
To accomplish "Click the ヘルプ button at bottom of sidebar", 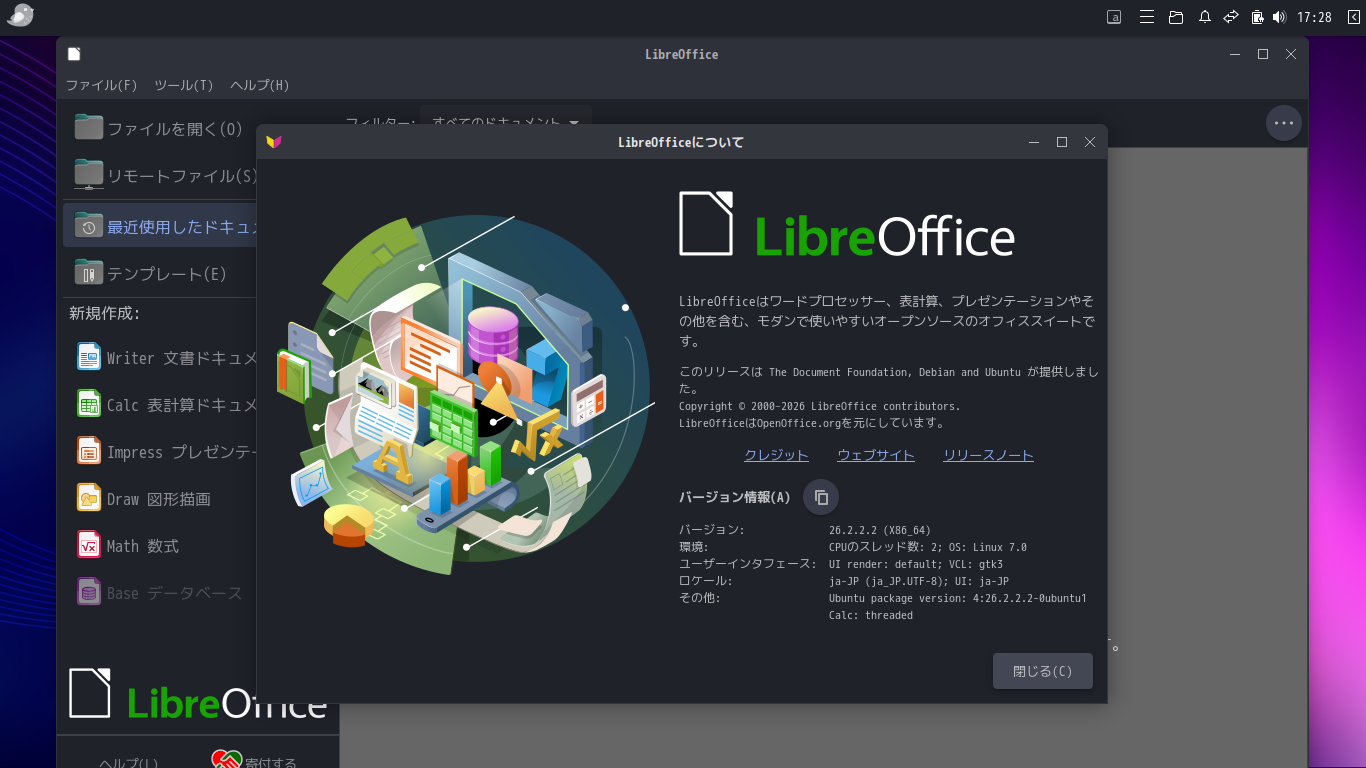I will 128,763.
